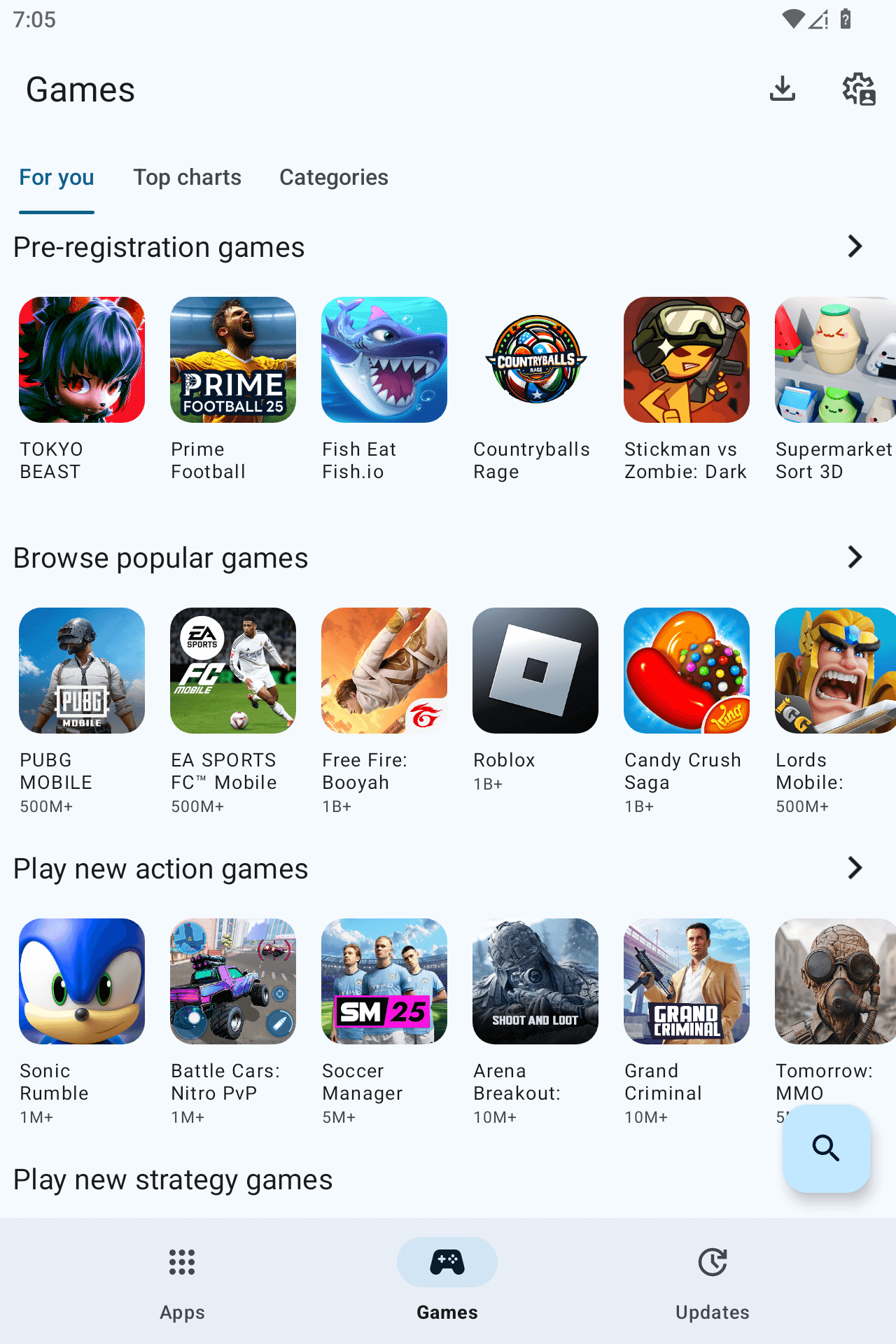Select the Sonic Rumble app icon

coord(82,981)
